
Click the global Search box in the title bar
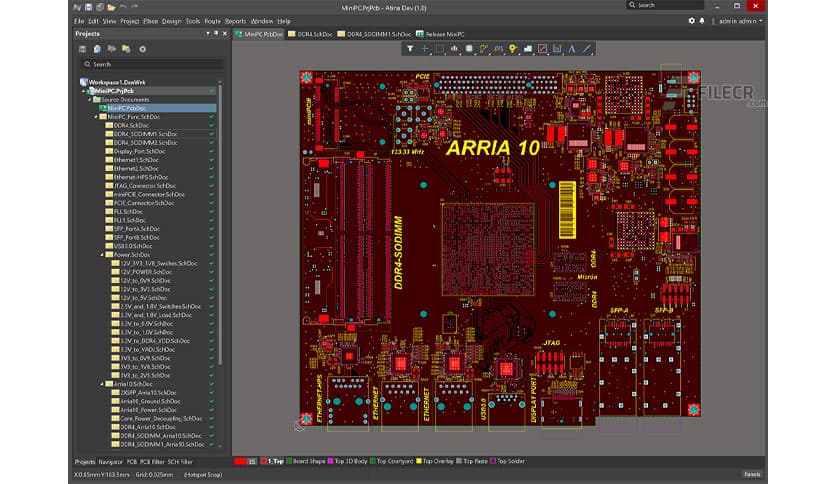pos(665,5)
